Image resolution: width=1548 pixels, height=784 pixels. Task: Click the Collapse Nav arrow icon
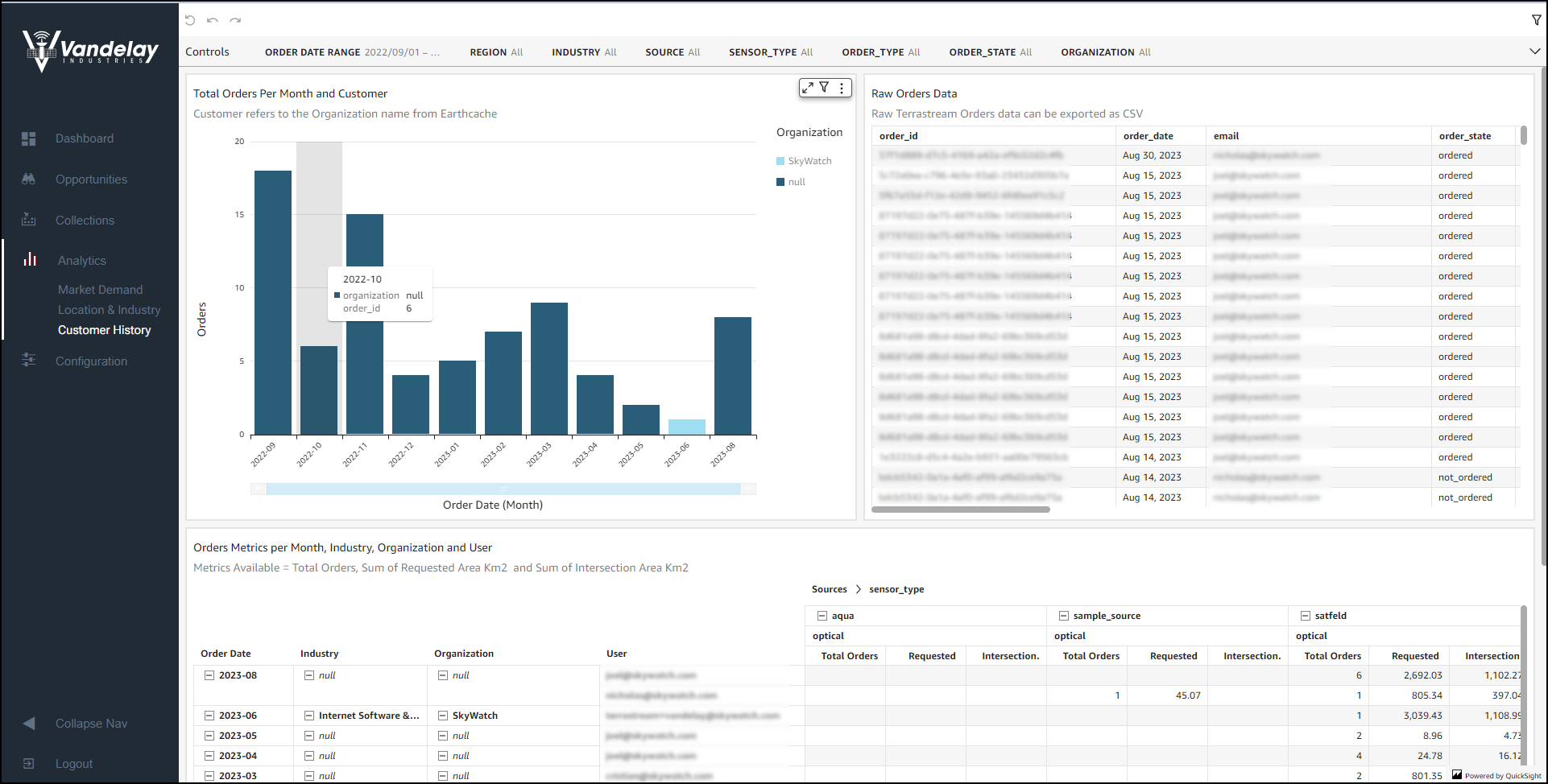point(29,723)
